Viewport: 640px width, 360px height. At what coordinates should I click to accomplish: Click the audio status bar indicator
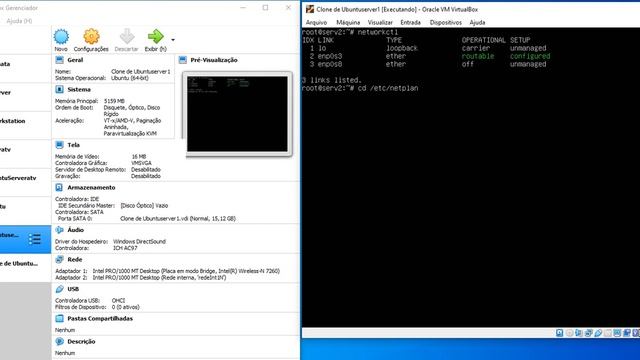coord(579,333)
